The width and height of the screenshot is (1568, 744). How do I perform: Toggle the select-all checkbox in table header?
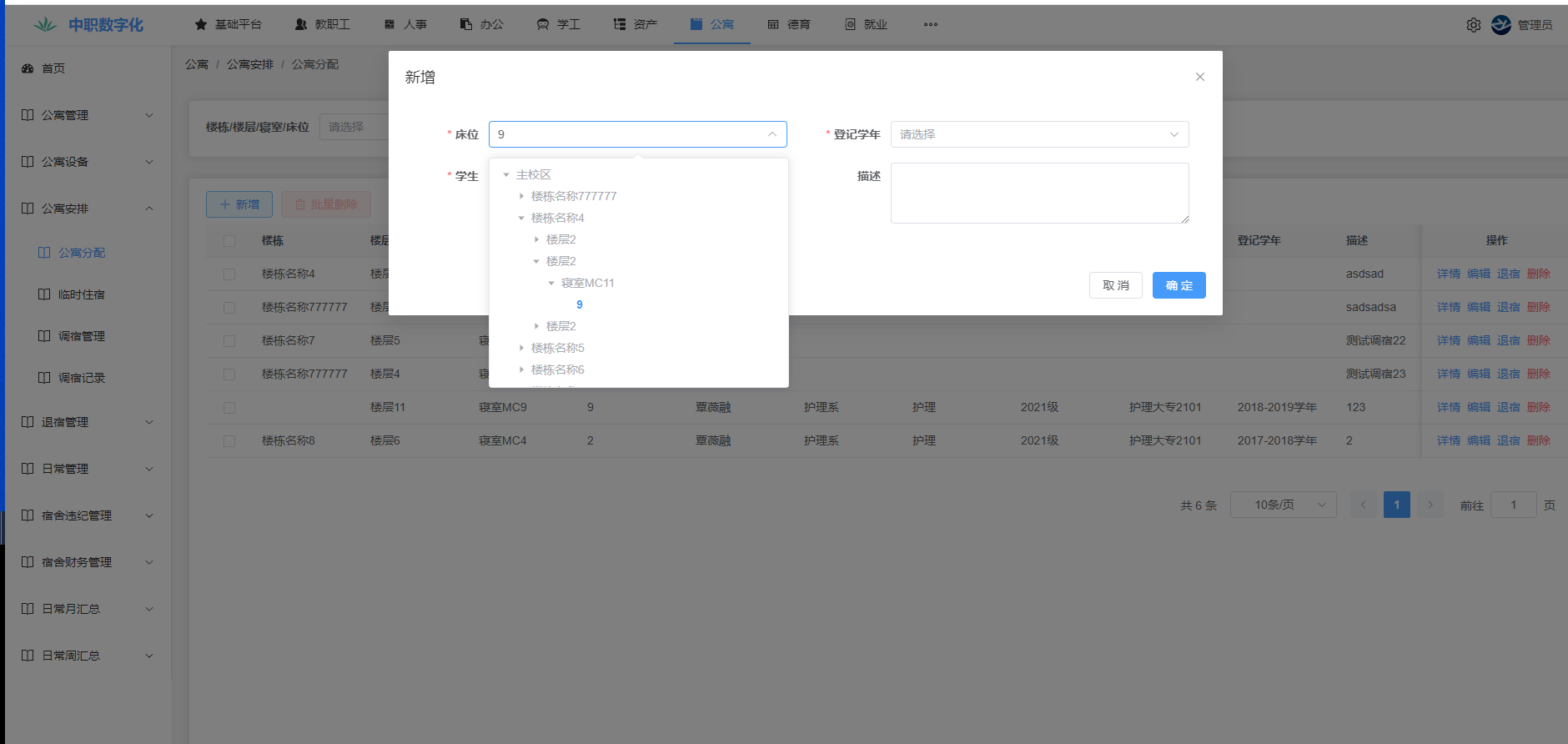tap(229, 241)
